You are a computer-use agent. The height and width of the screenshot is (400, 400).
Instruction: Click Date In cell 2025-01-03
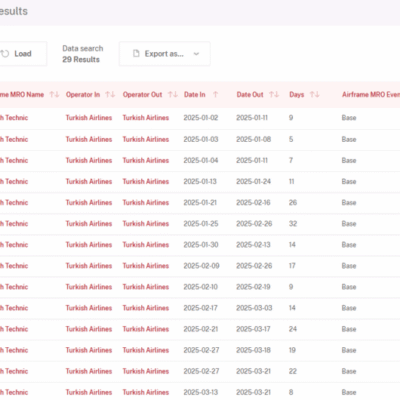click(x=201, y=139)
